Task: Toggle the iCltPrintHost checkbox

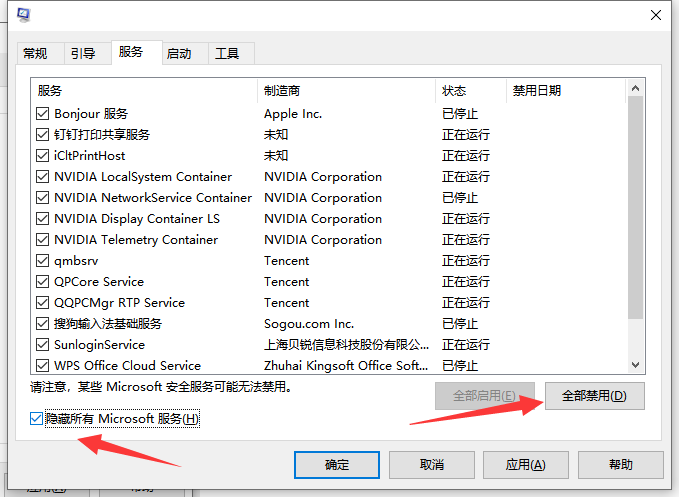Action: click(42, 155)
